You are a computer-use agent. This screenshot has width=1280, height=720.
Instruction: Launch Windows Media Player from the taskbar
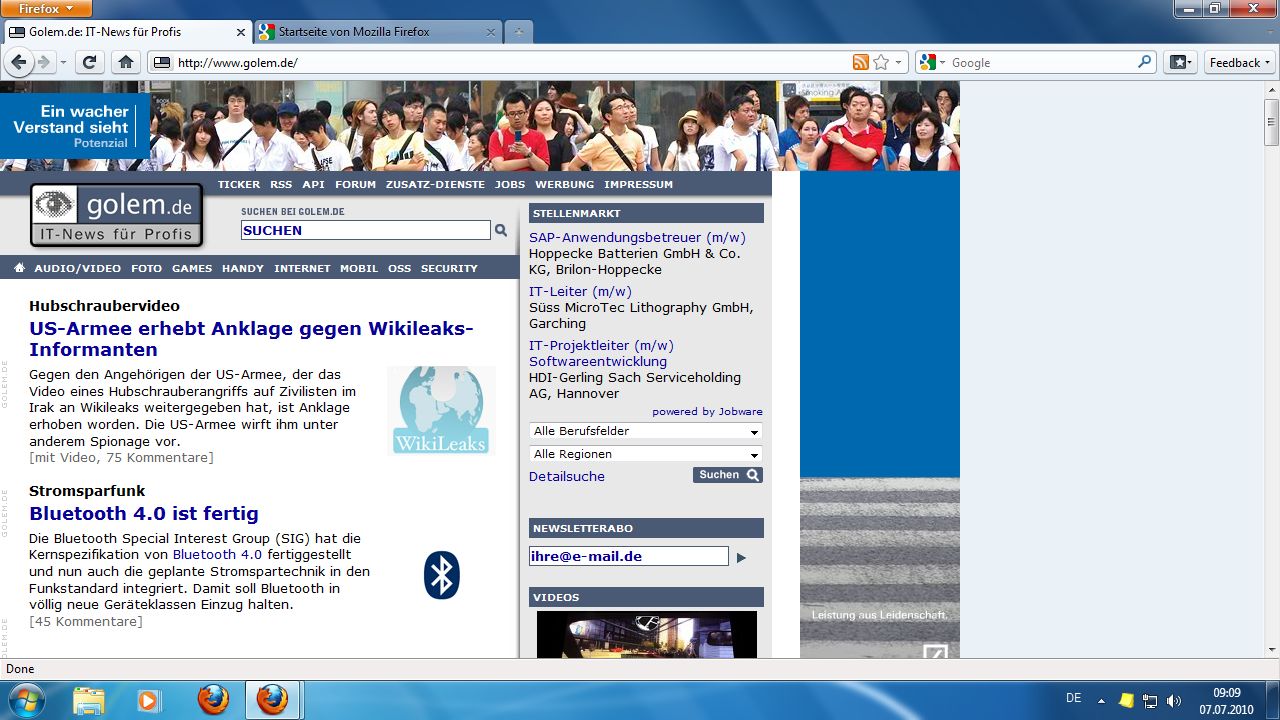pyautogui.click(x=148, y=699)
